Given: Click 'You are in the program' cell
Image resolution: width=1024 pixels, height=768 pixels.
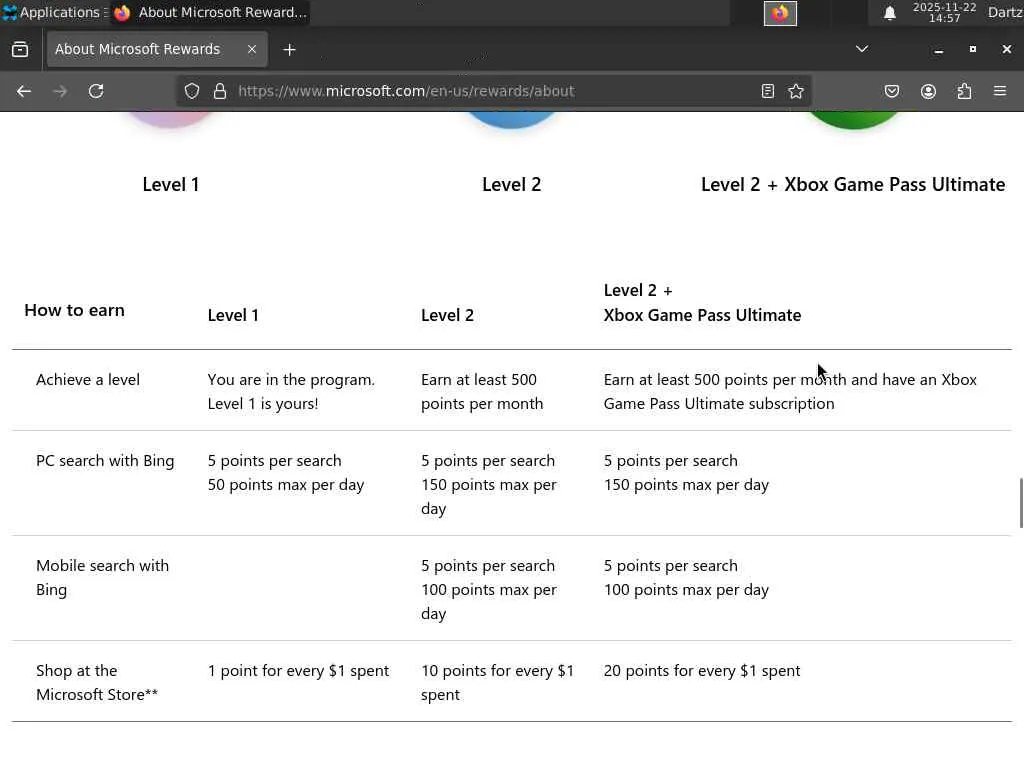Looking at the screenshot, I should [x=291, y=392].
